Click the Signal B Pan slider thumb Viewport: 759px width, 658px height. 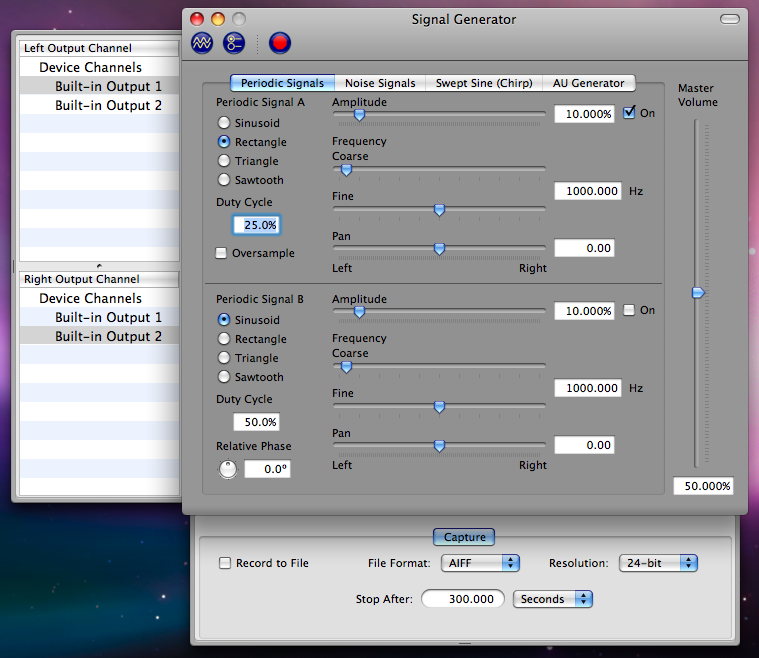(440, 445)
